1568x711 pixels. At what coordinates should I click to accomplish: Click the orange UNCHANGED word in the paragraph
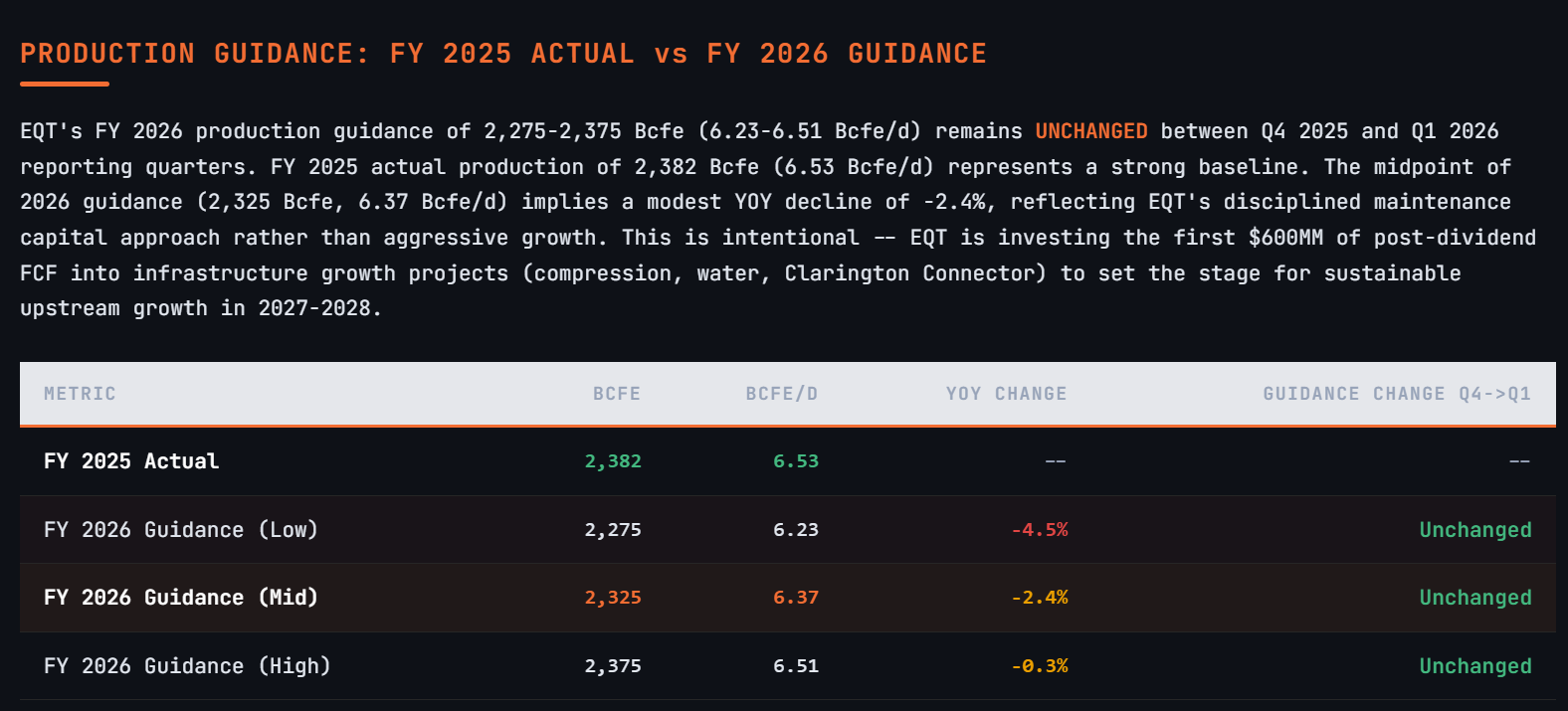[x=1090, y=131]
